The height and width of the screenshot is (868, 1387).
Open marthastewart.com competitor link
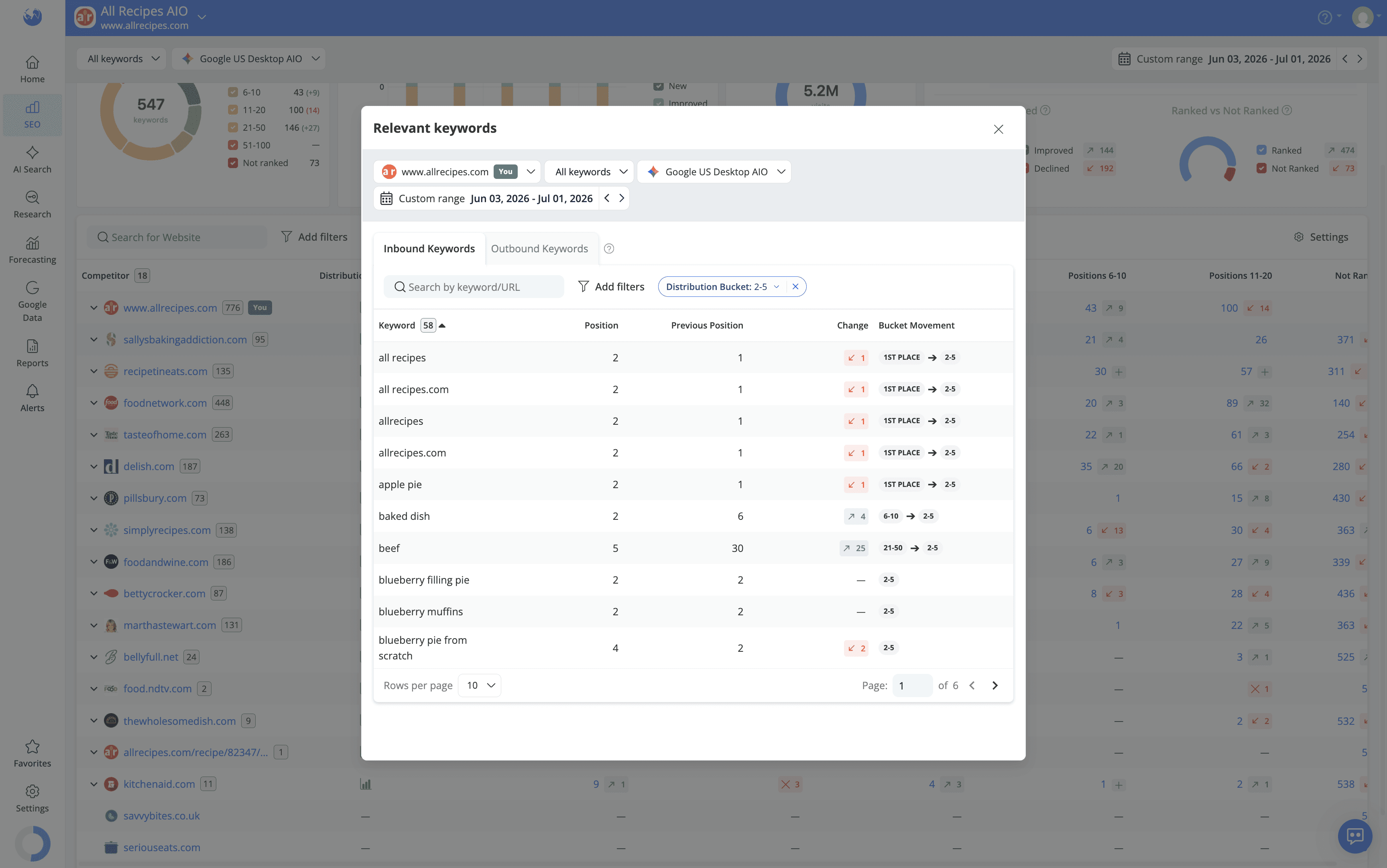(170, 625)
